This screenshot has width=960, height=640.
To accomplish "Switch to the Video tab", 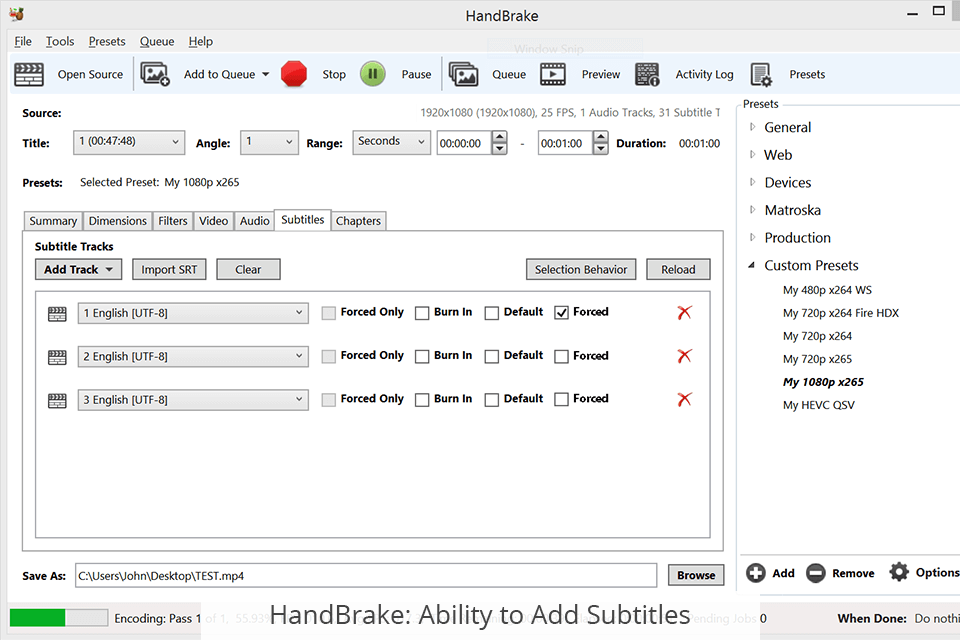I will 214,220.
